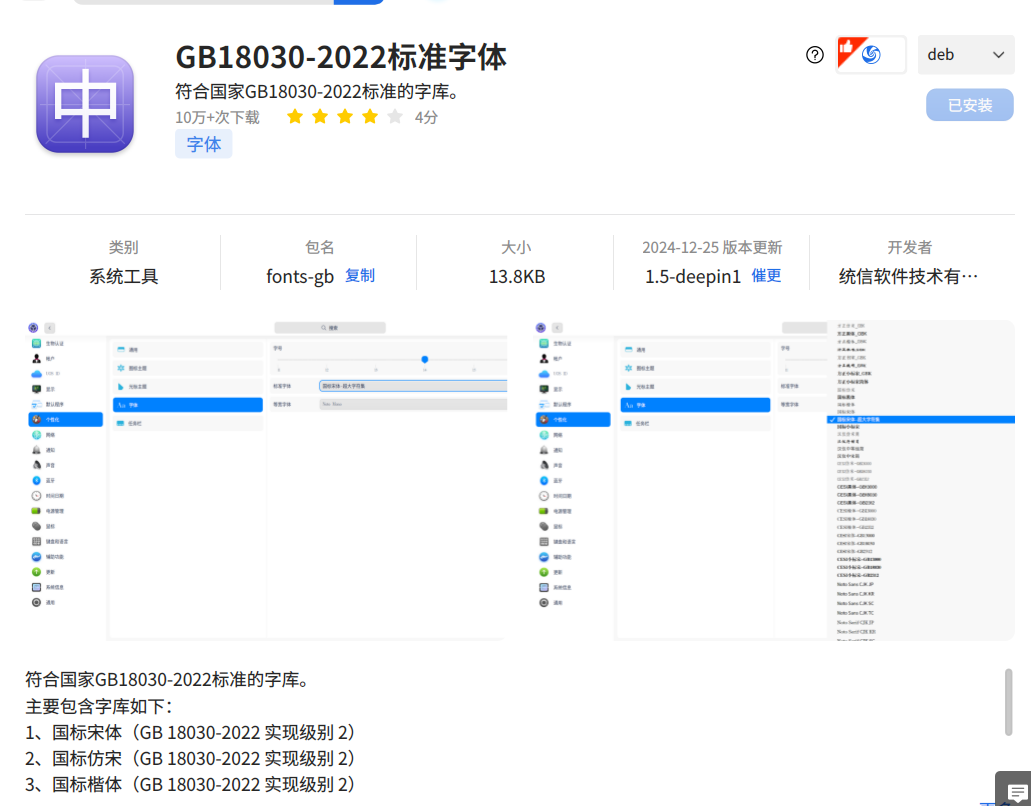Click the version number 1.5-deepin1
This screenshot has width=1031, height=806.
(x=693, y=277)
